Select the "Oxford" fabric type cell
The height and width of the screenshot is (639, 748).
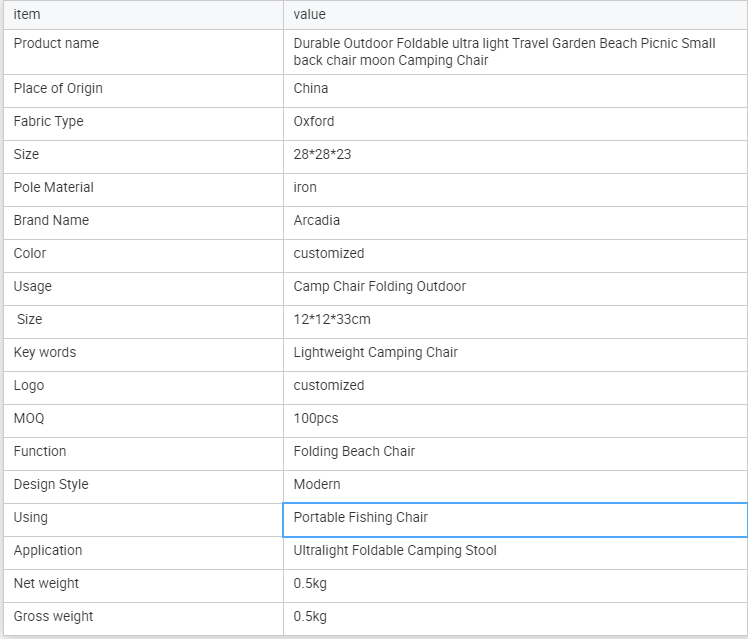(x=314, y=121)
